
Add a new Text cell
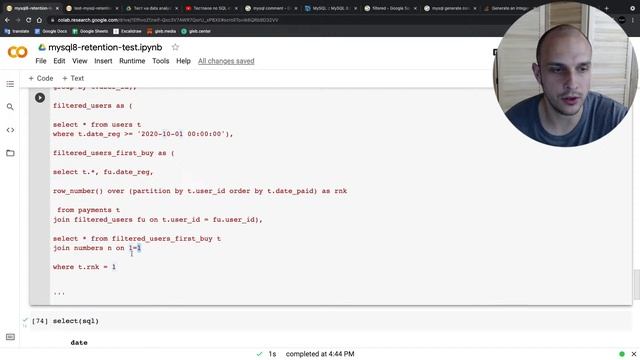click(x=73, y=78)
